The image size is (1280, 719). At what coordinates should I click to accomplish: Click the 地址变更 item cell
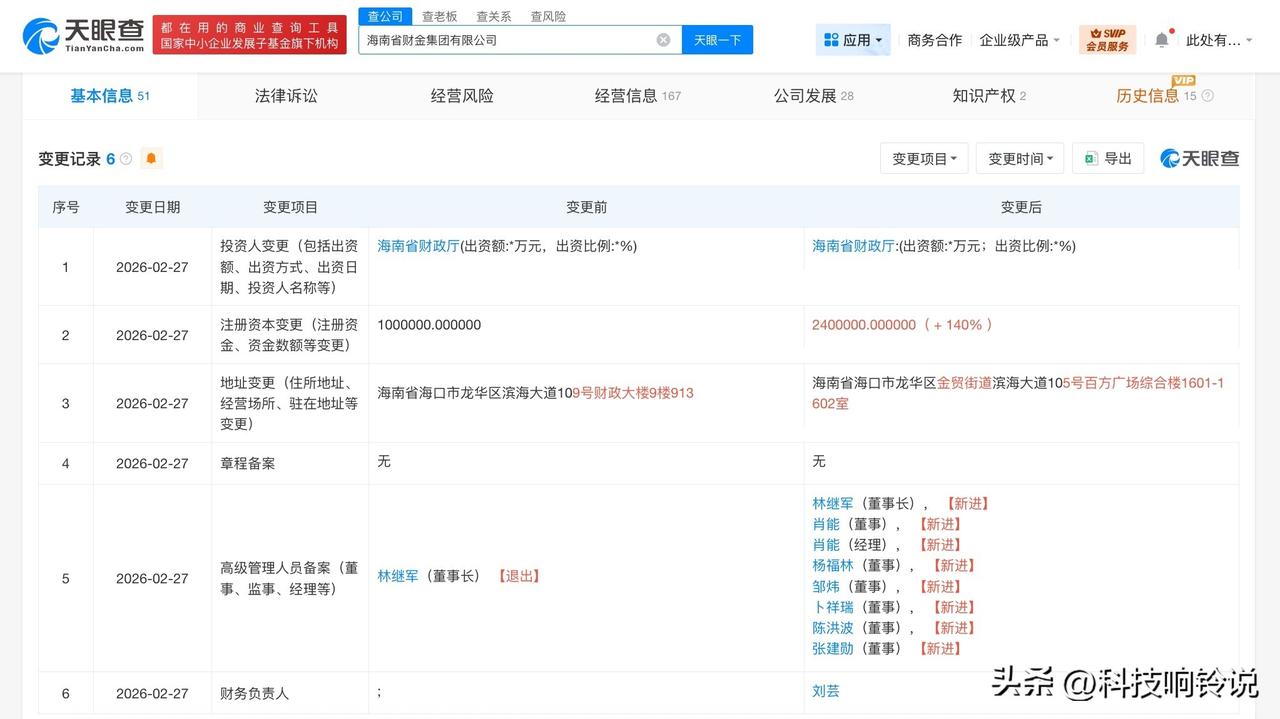click(289, 403)
